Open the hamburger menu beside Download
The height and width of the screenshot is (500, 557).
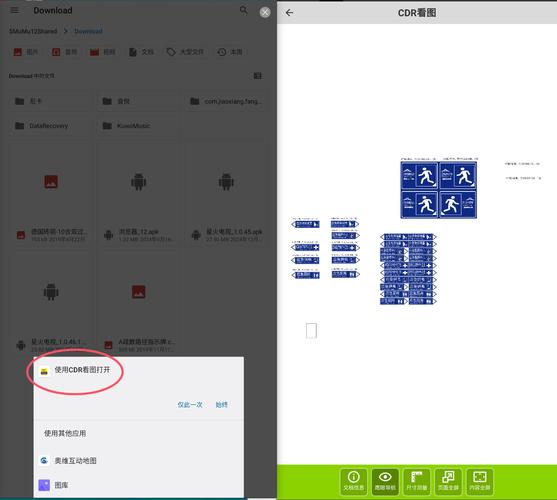pyautogui.click(x=15, y=10)
